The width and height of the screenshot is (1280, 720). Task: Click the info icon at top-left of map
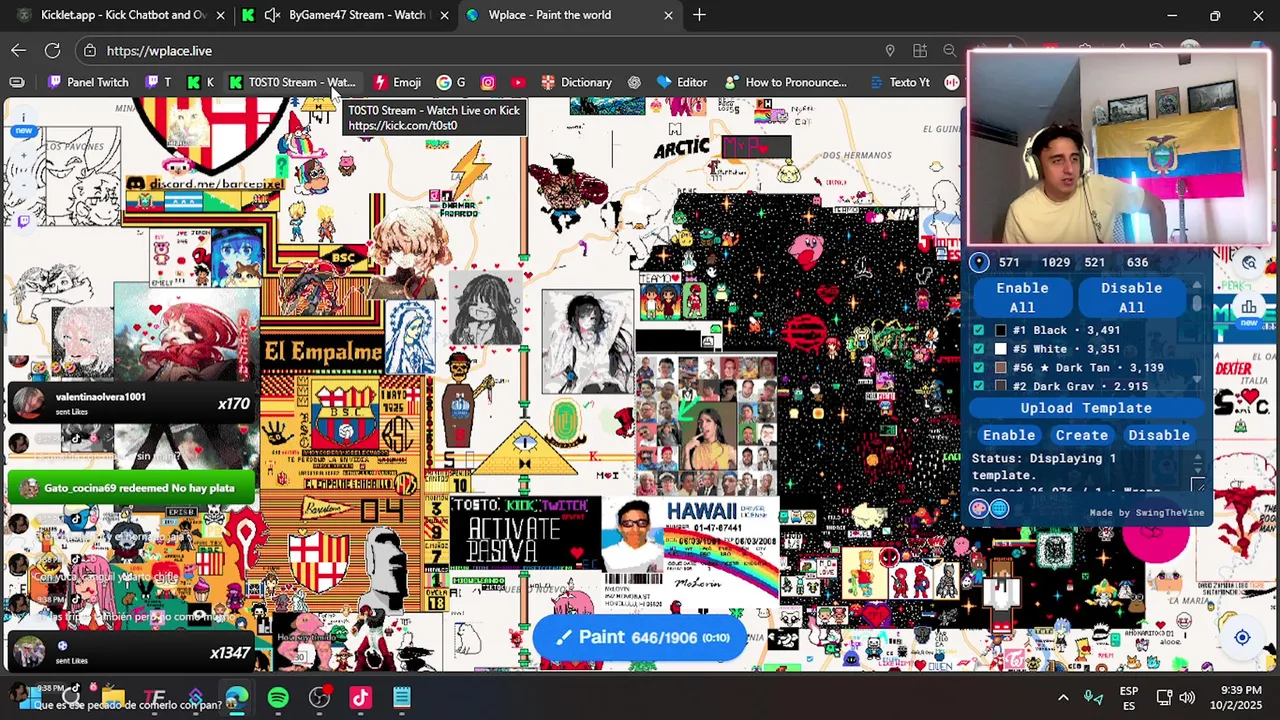tap(23, 118)
